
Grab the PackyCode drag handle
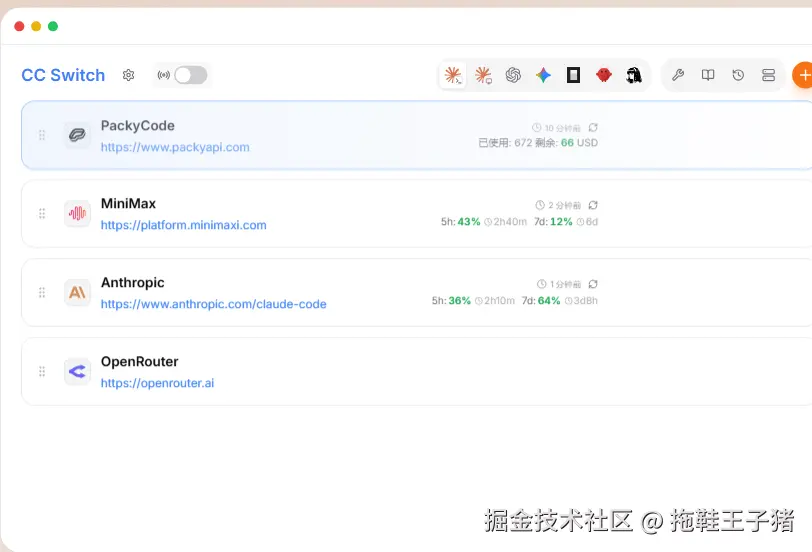[42, 135]
